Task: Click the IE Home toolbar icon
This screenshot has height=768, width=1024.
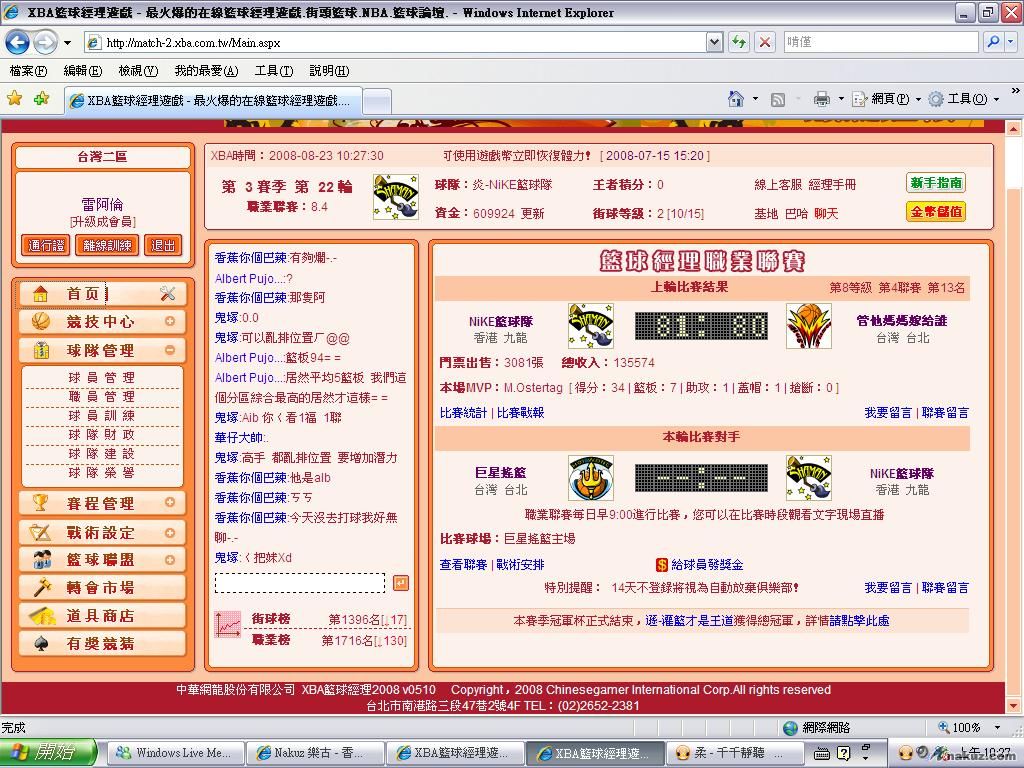Action: pyautogui.click(x=736, y=99)
